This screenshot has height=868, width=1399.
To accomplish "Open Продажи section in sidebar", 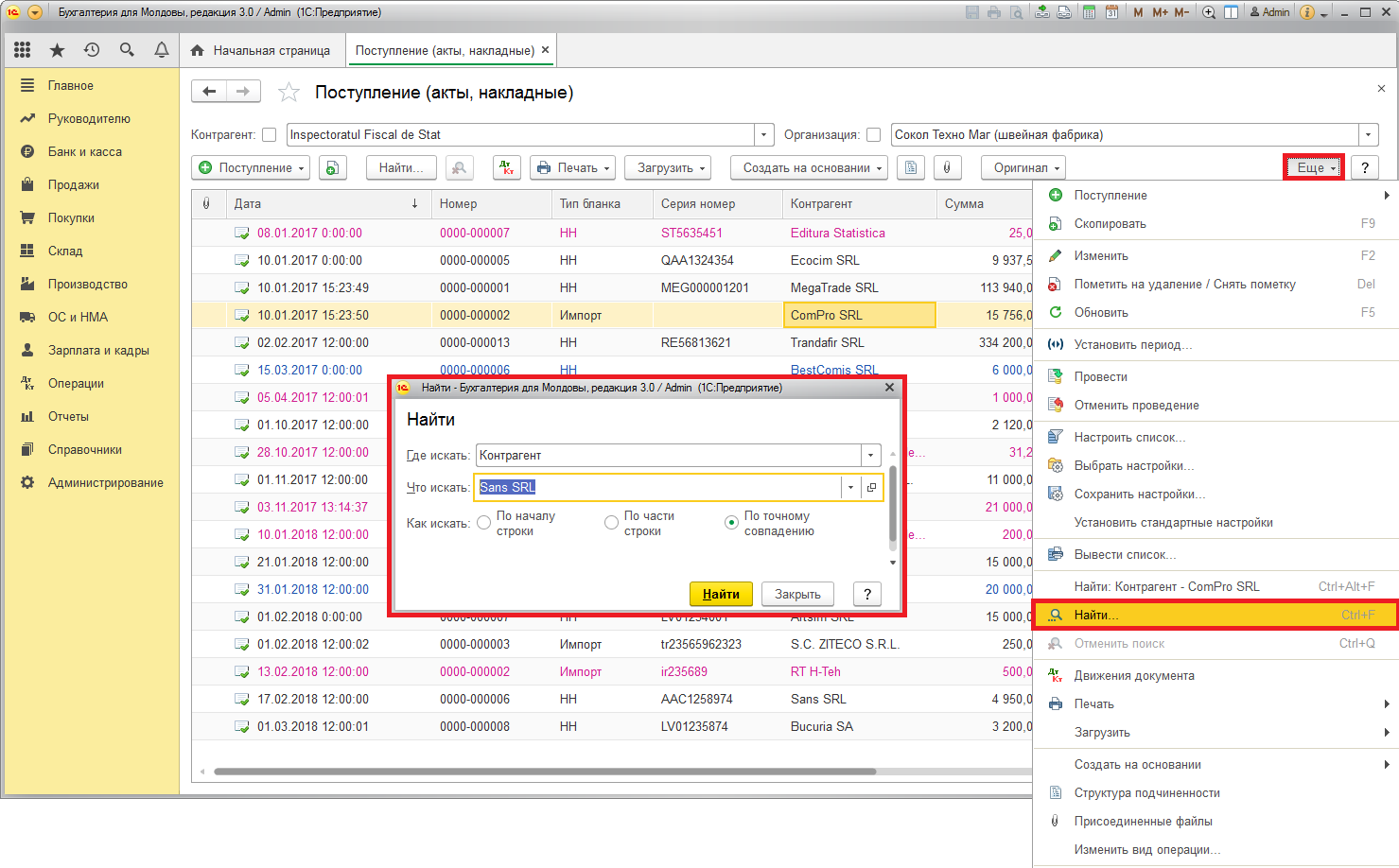I will click(74, 184).
